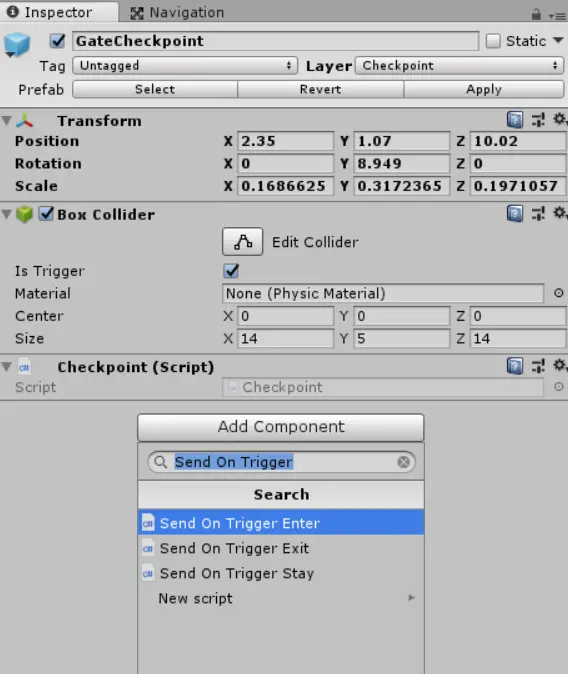The image size is (568, 674).
Task: Click the Search header in component list
Action: [x=281, y=494]
